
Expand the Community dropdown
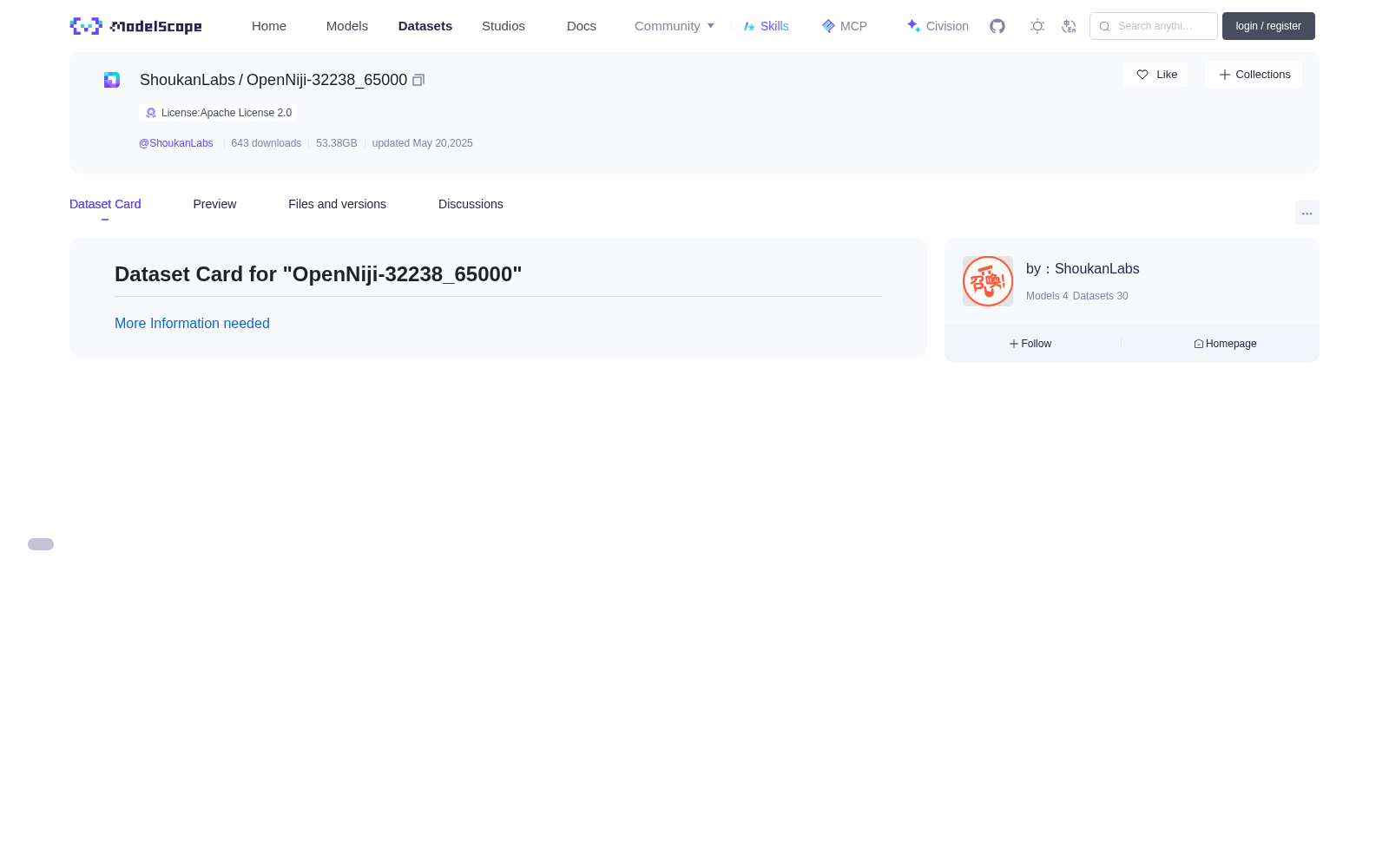click(675, 26)
